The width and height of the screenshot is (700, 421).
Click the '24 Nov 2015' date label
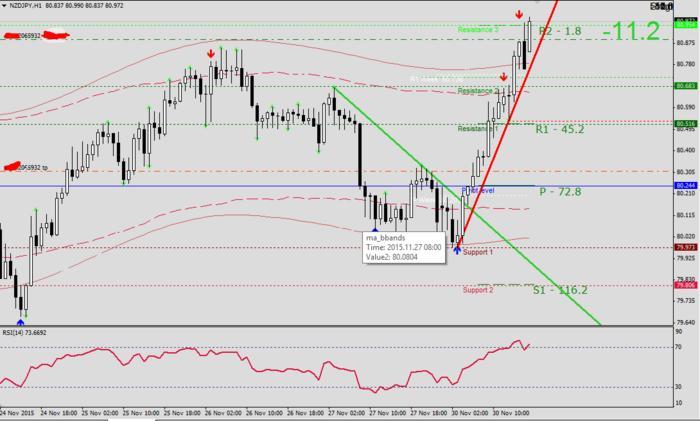pos(17,413)
